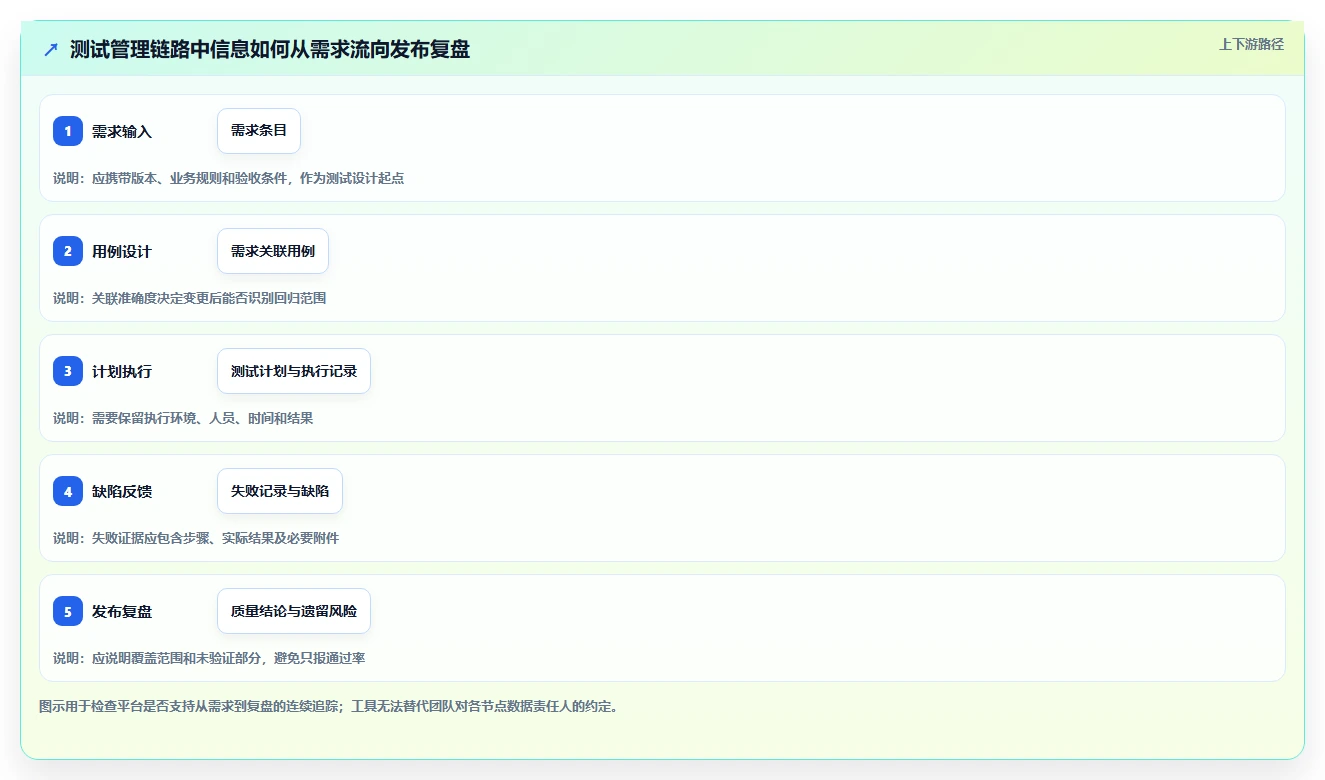Click the step 3 number badge
This screenshot has height=780, width=1325.
pyautogui.click(x=68, y=371)
